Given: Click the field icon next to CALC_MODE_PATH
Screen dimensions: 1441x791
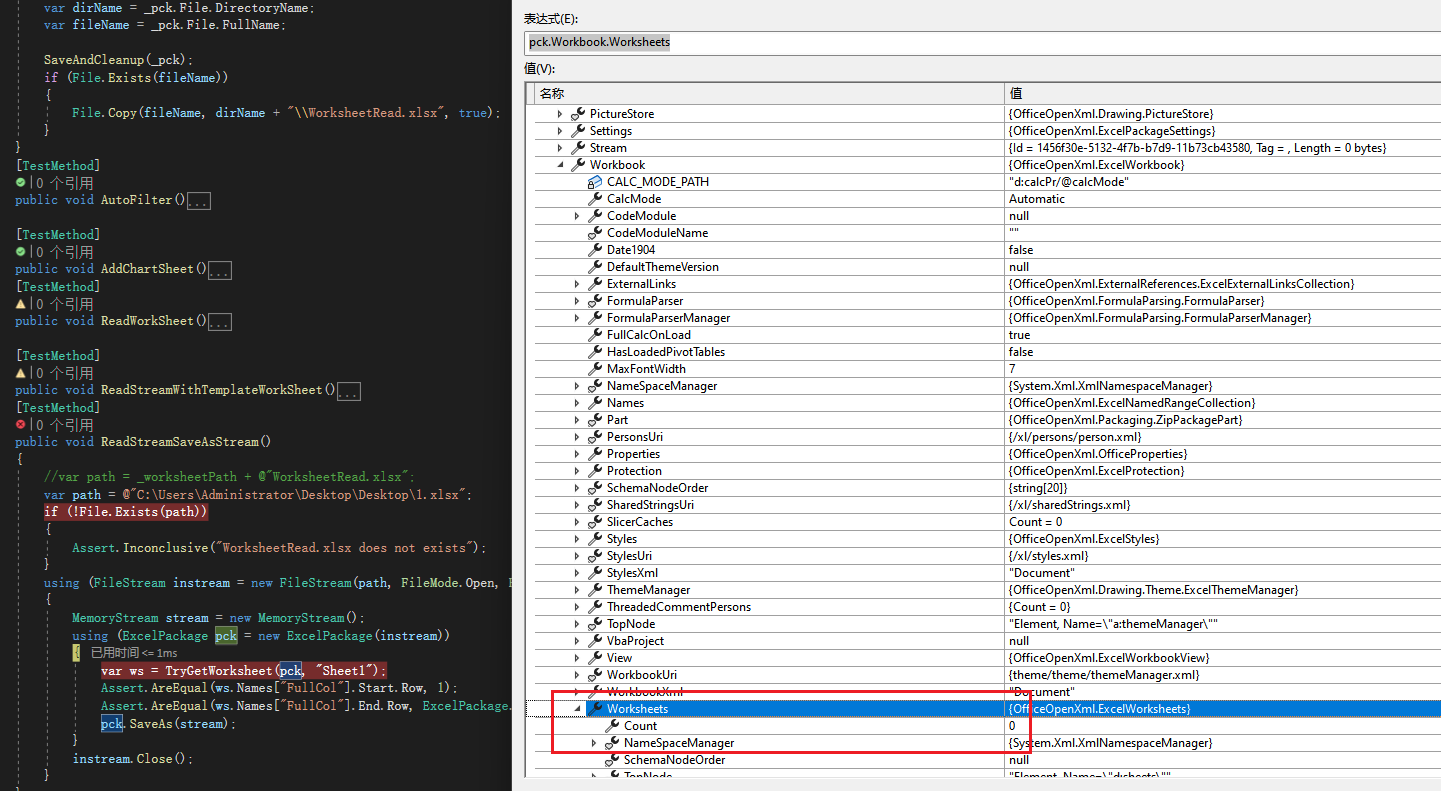Looking at the screenshot, I should tap(597, 181).
